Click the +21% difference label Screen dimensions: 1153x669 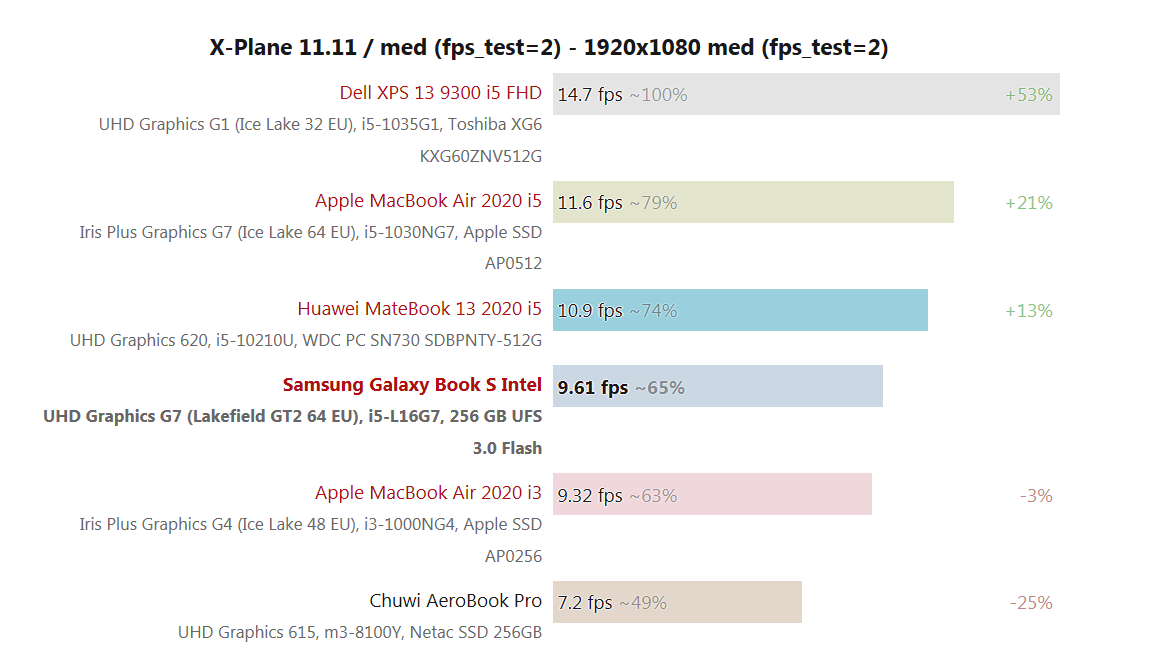pos(1028,203)
